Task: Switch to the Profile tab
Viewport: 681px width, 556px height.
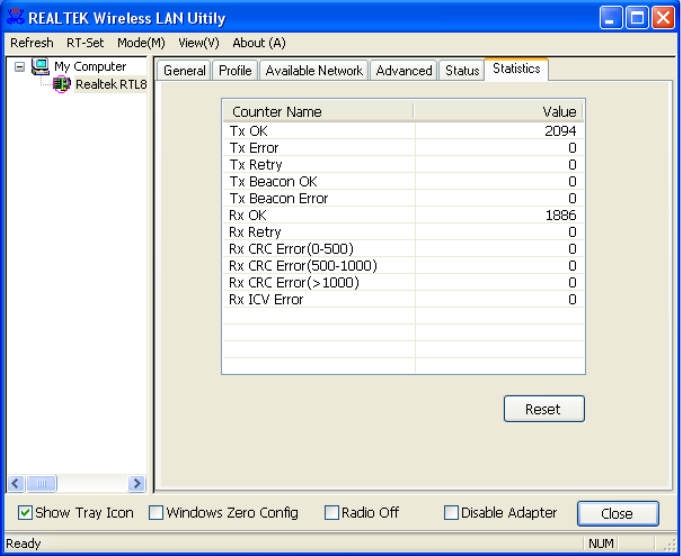Action: (x=235, y=70)
